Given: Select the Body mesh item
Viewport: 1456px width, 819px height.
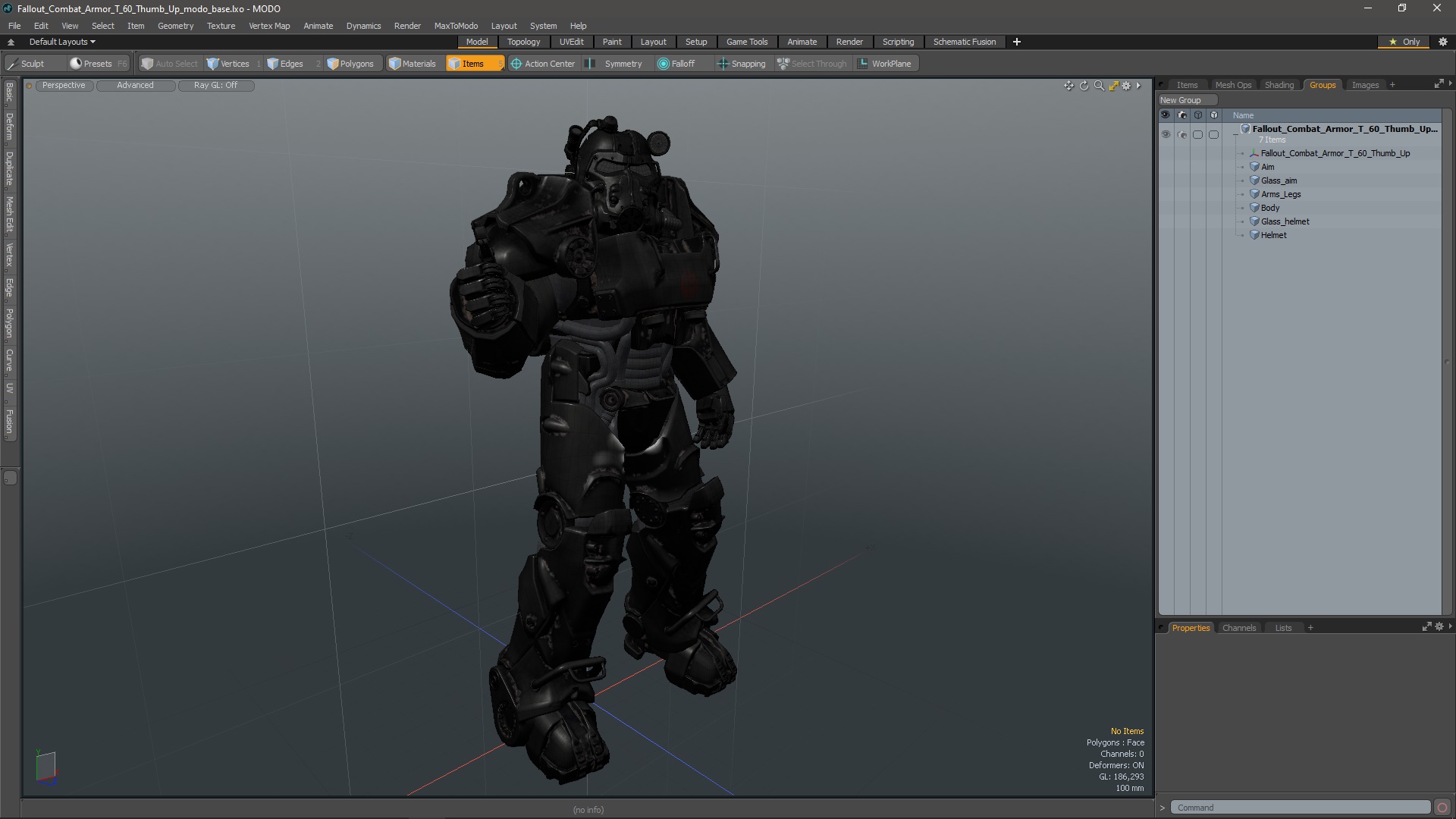Looking at the screenshot, I should coord(1270,208).
